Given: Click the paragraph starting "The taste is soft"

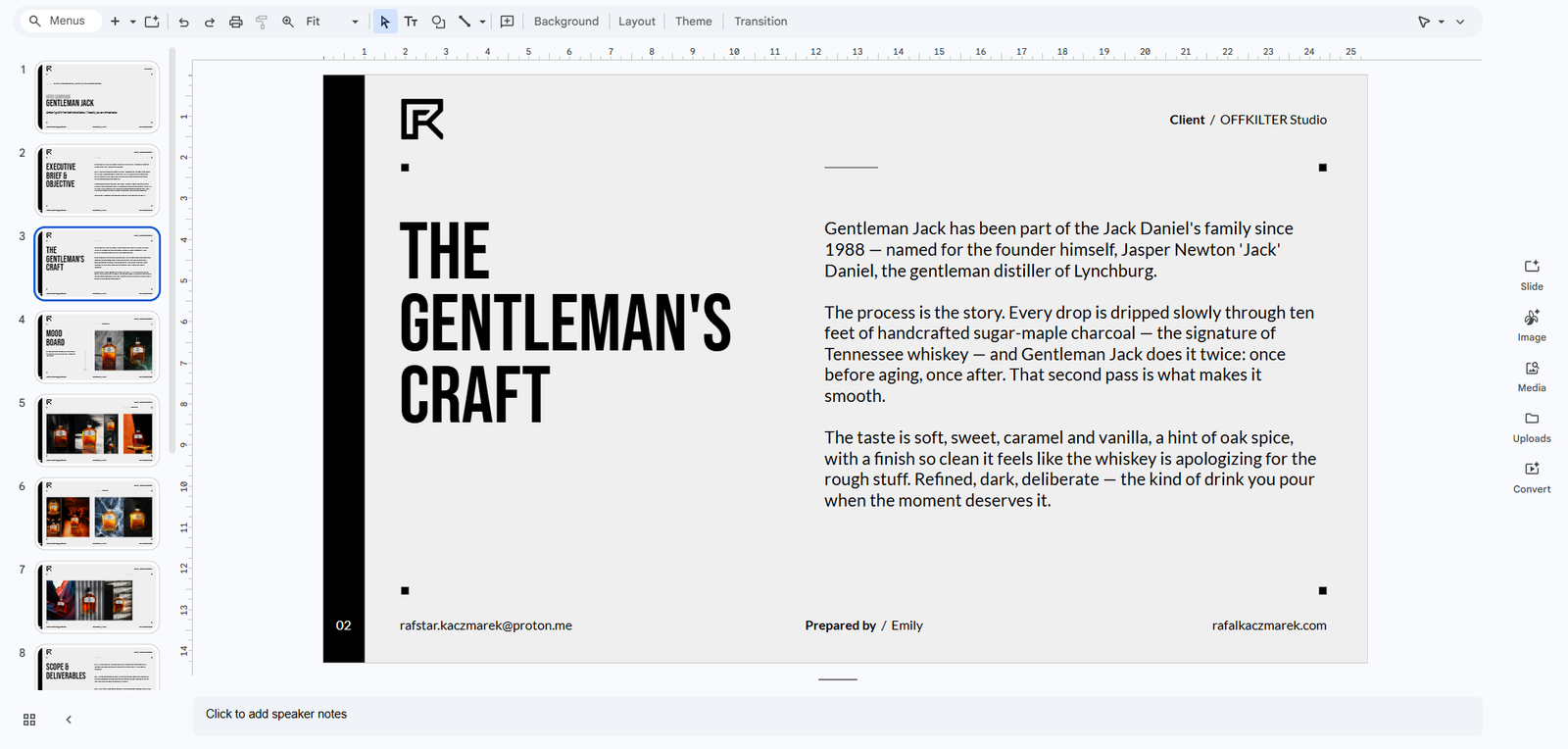Looking at the screenshot, I should click(1070, 469).
